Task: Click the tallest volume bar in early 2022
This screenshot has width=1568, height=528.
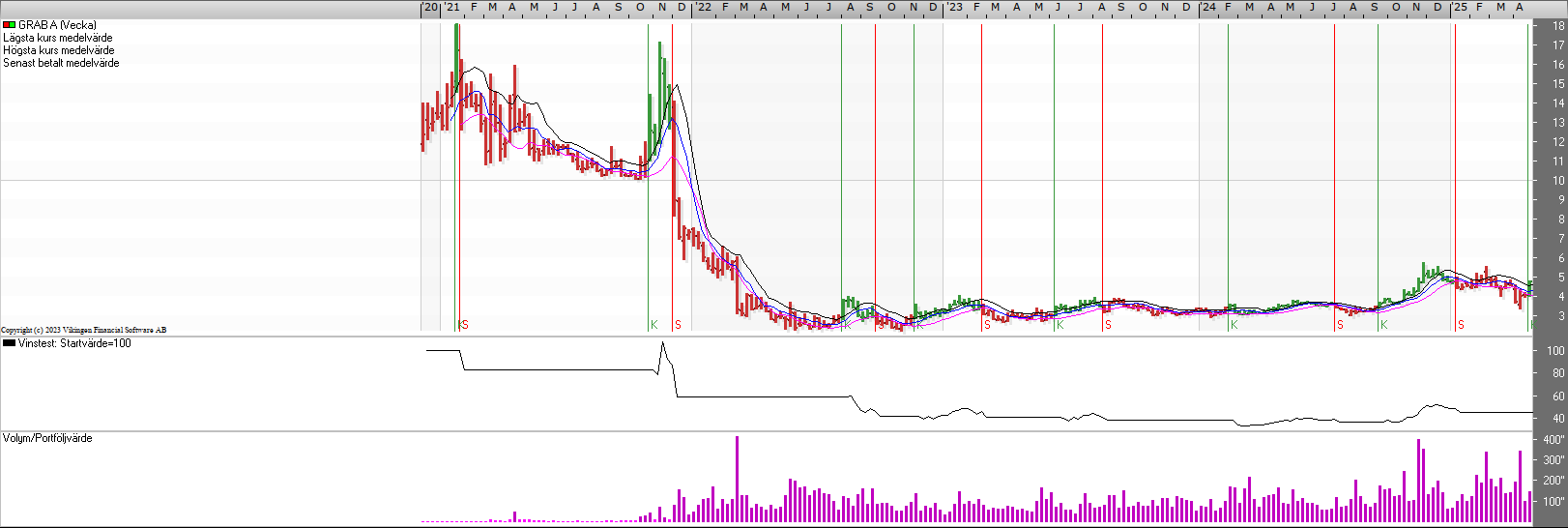Action: (x=737, y=479)
